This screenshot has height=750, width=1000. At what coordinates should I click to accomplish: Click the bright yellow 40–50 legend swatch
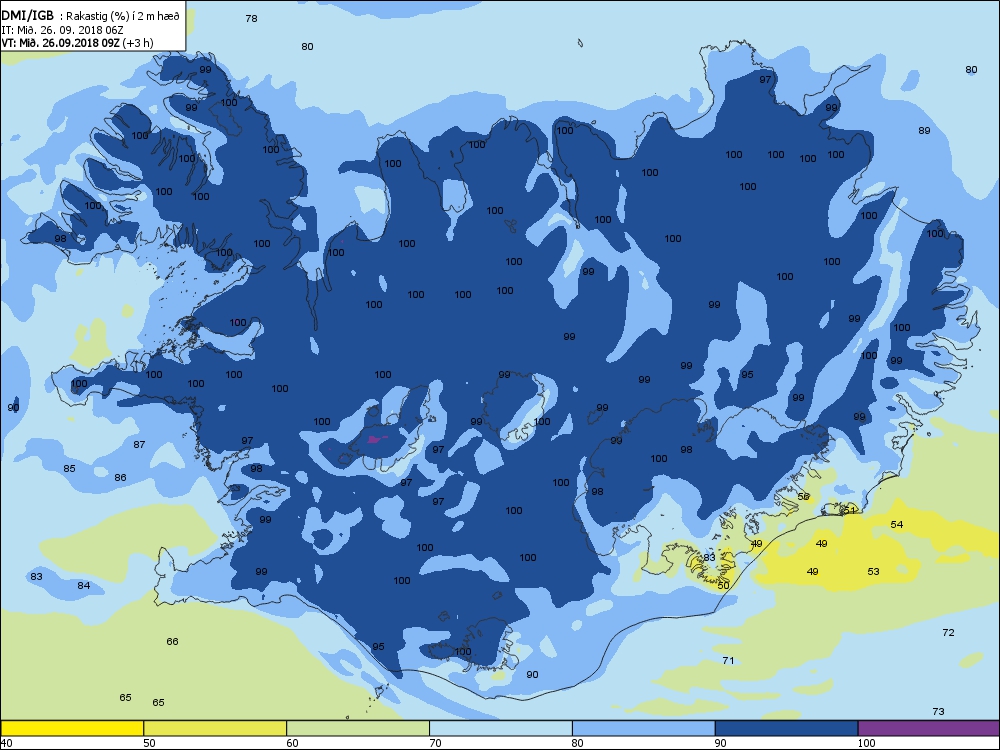click(x=72, y=728)
